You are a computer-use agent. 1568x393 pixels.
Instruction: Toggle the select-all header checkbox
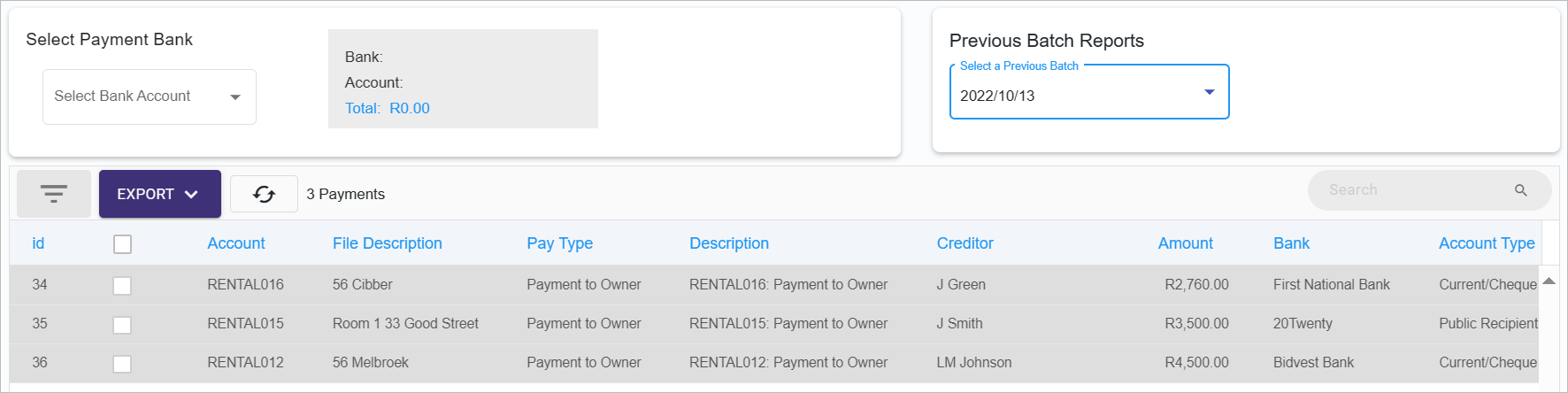coord(122,244)
